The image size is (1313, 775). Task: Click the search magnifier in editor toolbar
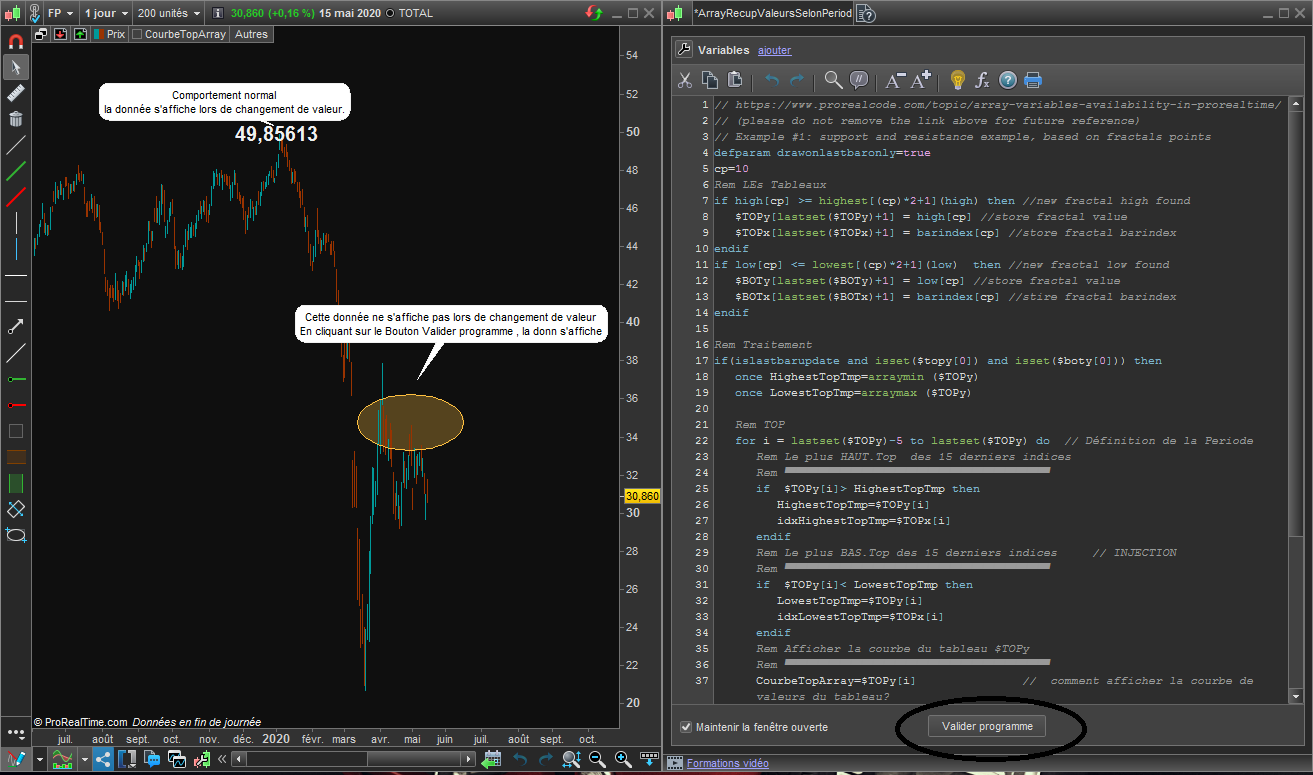833,80
